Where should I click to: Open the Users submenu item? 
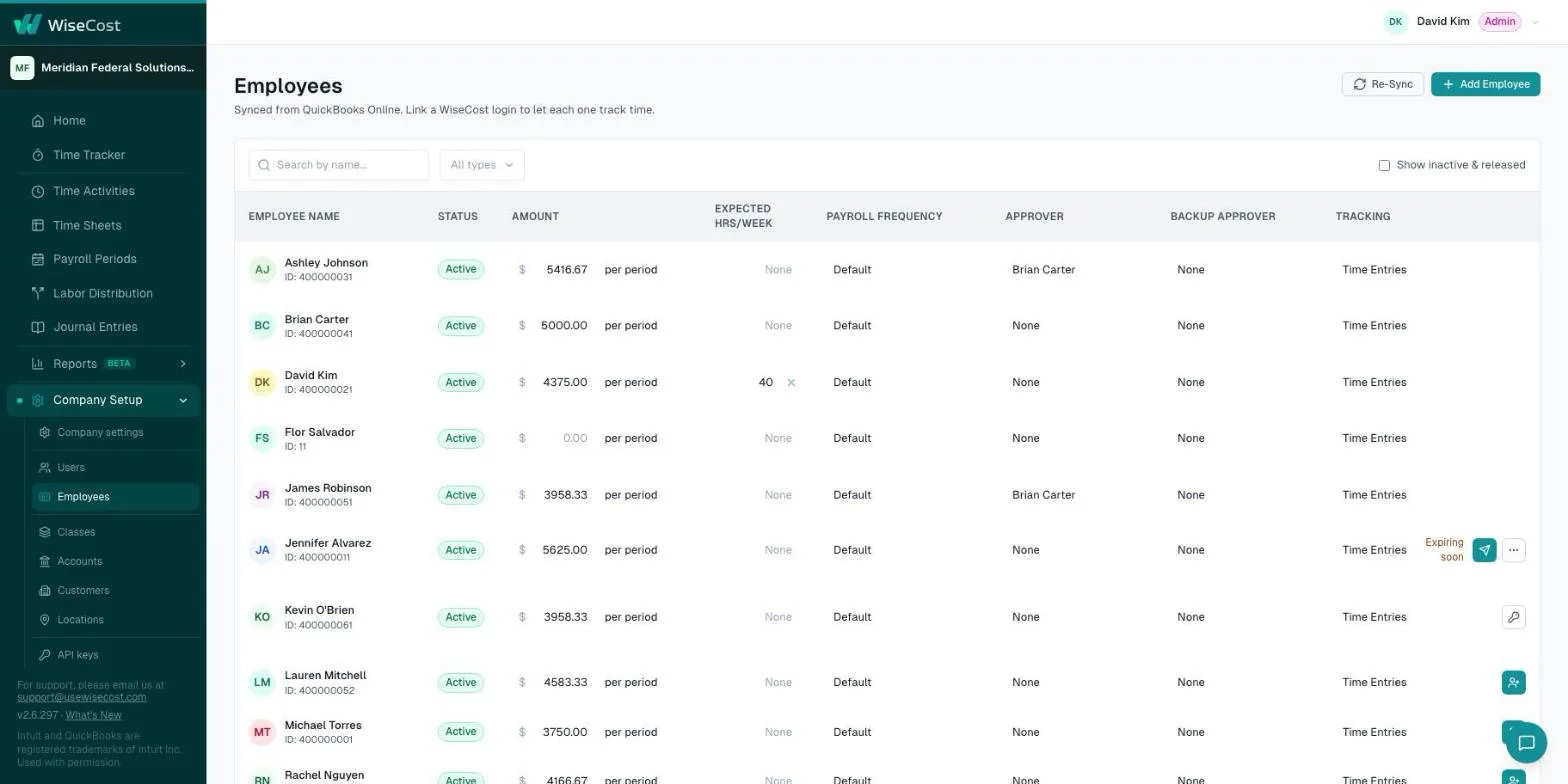[71, 468]
